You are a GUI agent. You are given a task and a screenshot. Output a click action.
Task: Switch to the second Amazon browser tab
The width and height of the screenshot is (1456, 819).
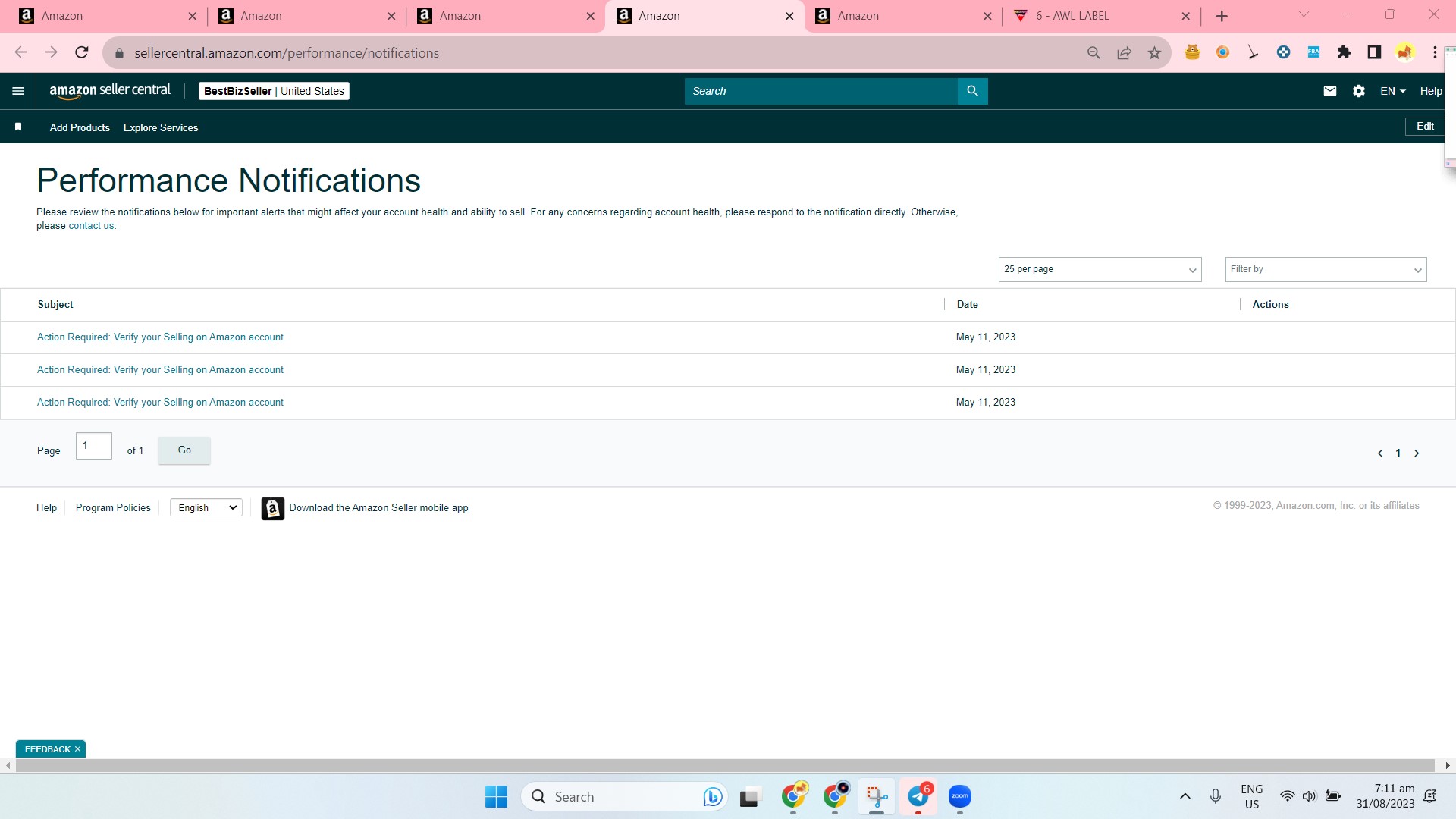pyautogui.click(x=306, y=16)
